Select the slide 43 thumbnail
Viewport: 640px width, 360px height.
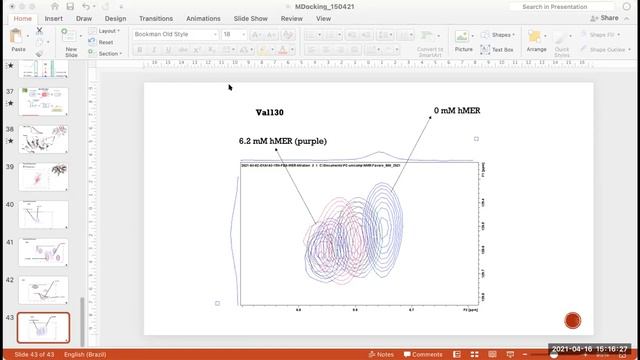click(x=43, y=328)
